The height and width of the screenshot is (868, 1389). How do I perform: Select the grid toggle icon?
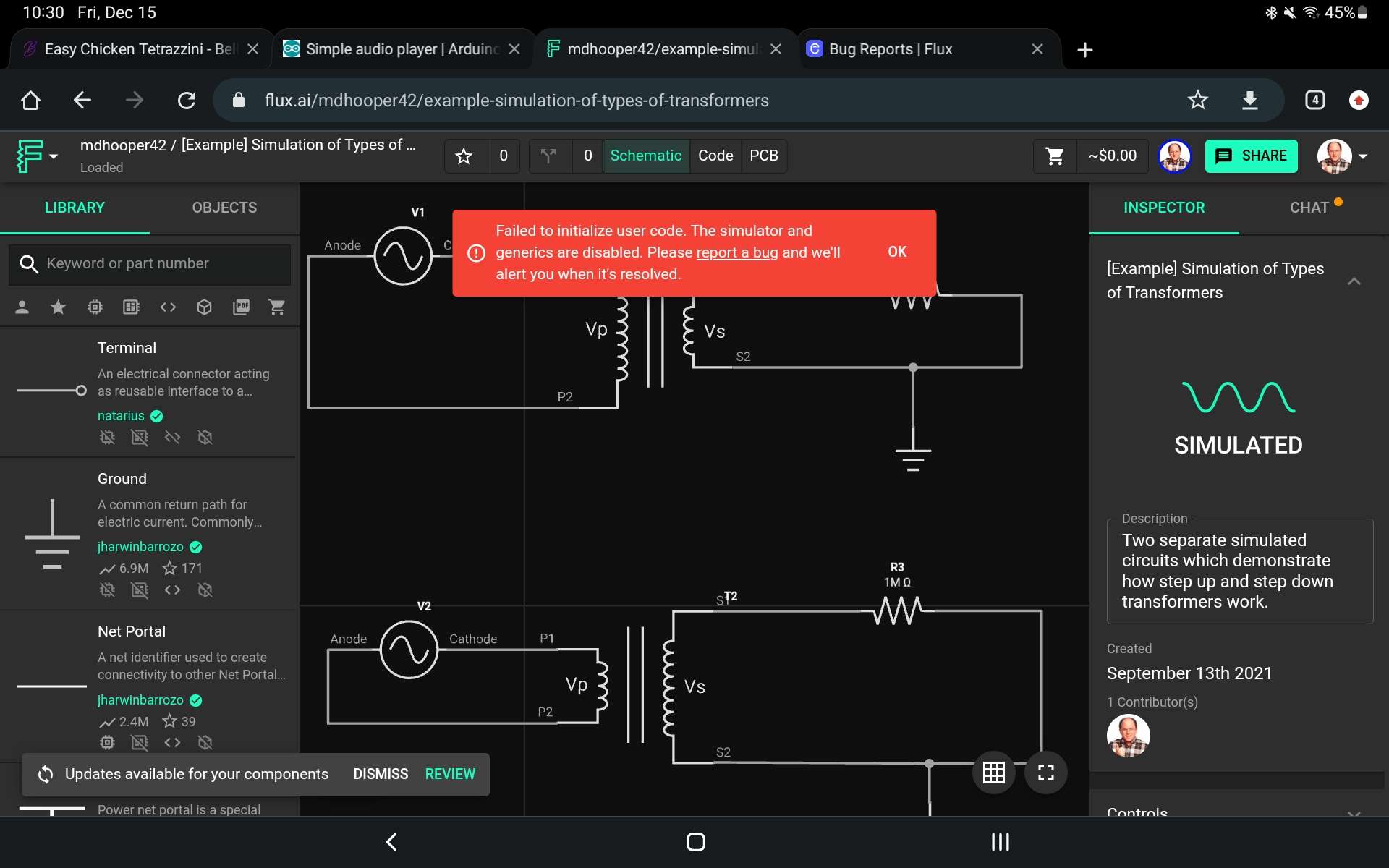(993, 771)
